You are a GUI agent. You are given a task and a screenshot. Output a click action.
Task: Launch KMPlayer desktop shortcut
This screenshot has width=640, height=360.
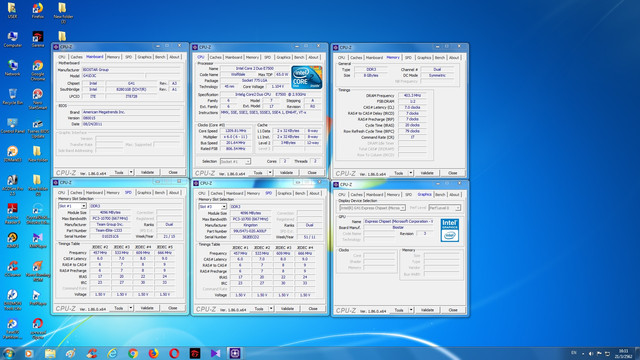[x=38, y=240]
